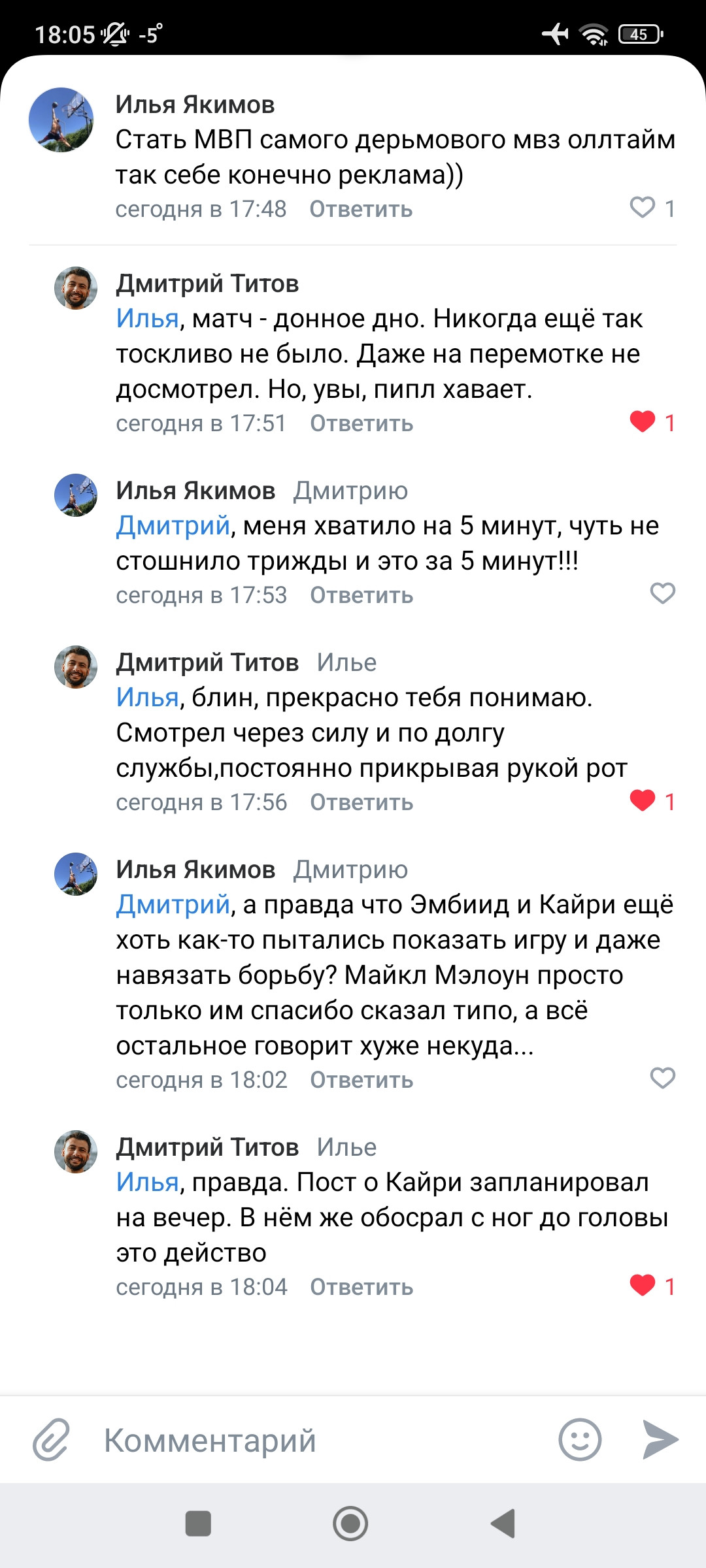706x1568 pixels.
Task: Remove like from the 17:56 comment
Action: pyautogui.click(x=643, y=801)
